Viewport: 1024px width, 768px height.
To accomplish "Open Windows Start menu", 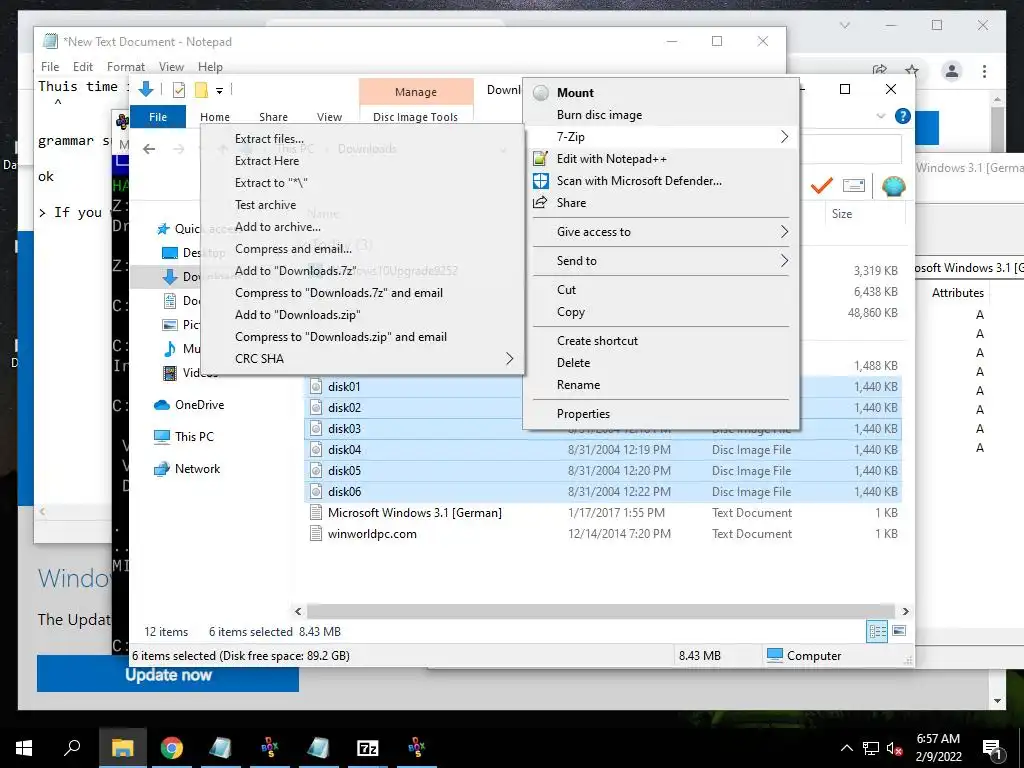I will 24,748.
